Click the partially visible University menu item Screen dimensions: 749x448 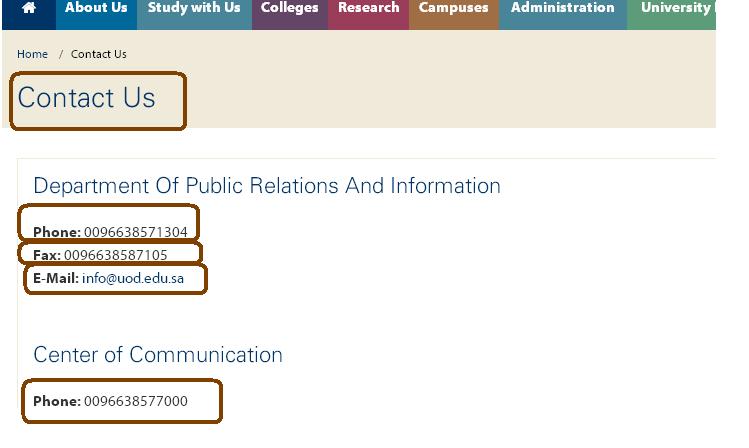675,8
